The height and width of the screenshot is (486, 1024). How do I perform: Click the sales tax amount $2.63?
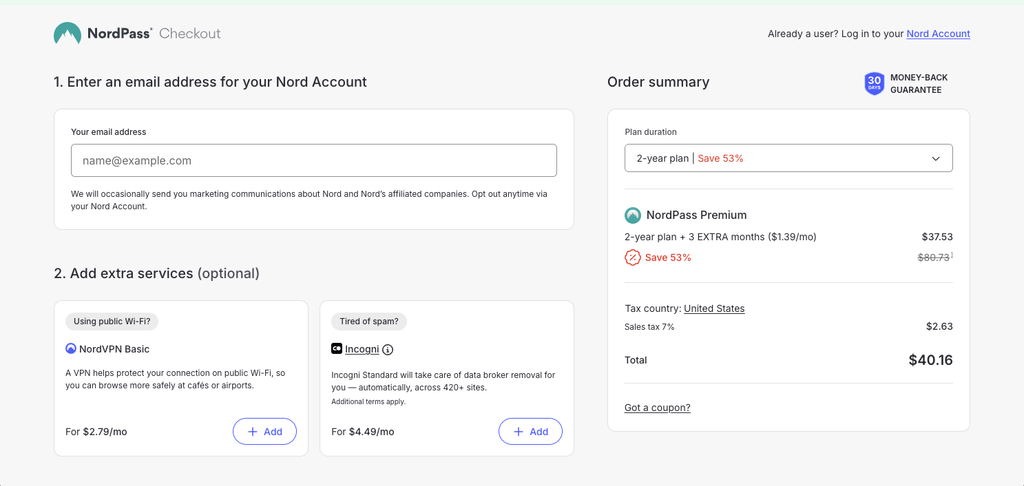939,327
